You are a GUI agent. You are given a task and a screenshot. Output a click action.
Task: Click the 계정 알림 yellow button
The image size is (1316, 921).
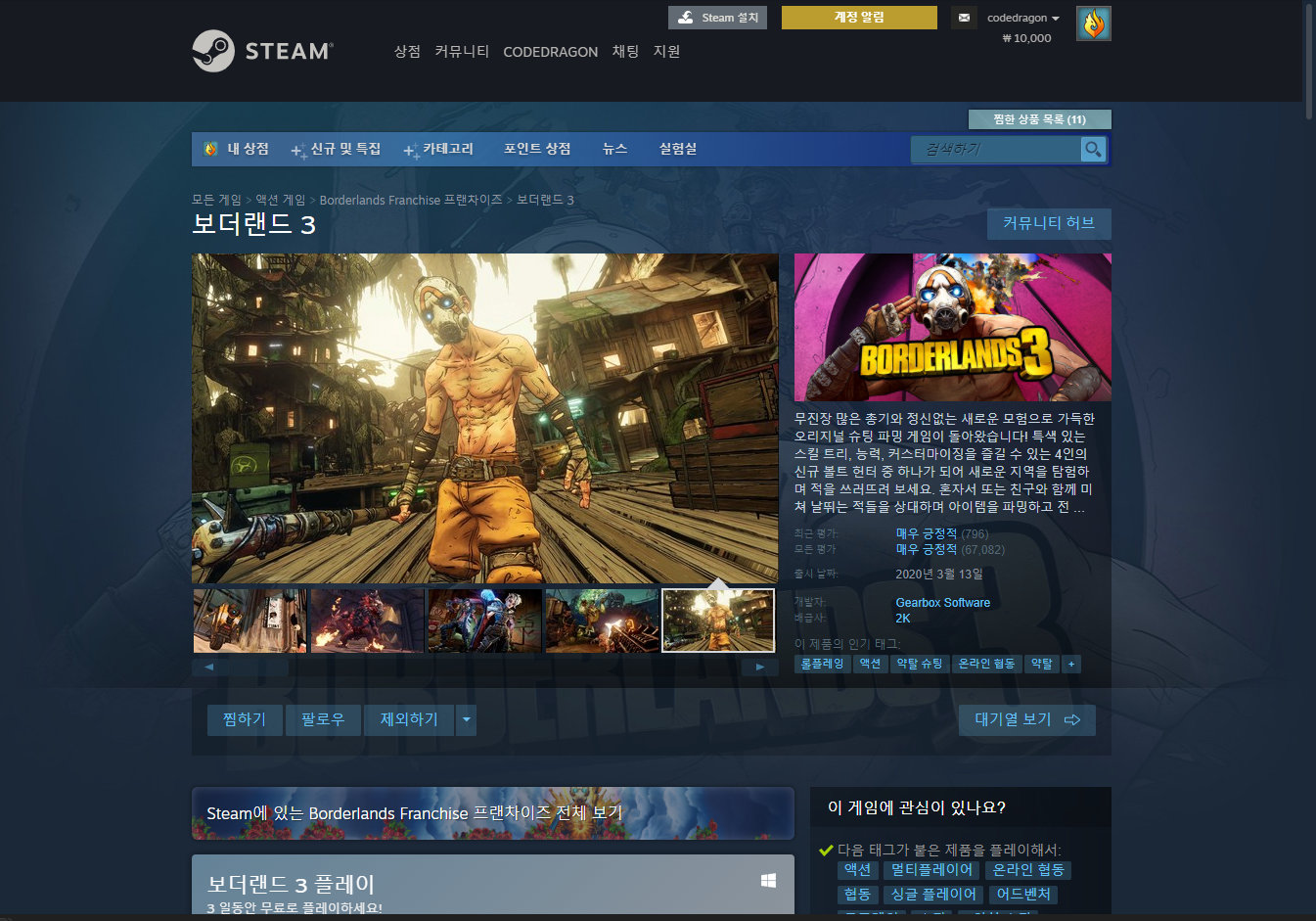859,18
